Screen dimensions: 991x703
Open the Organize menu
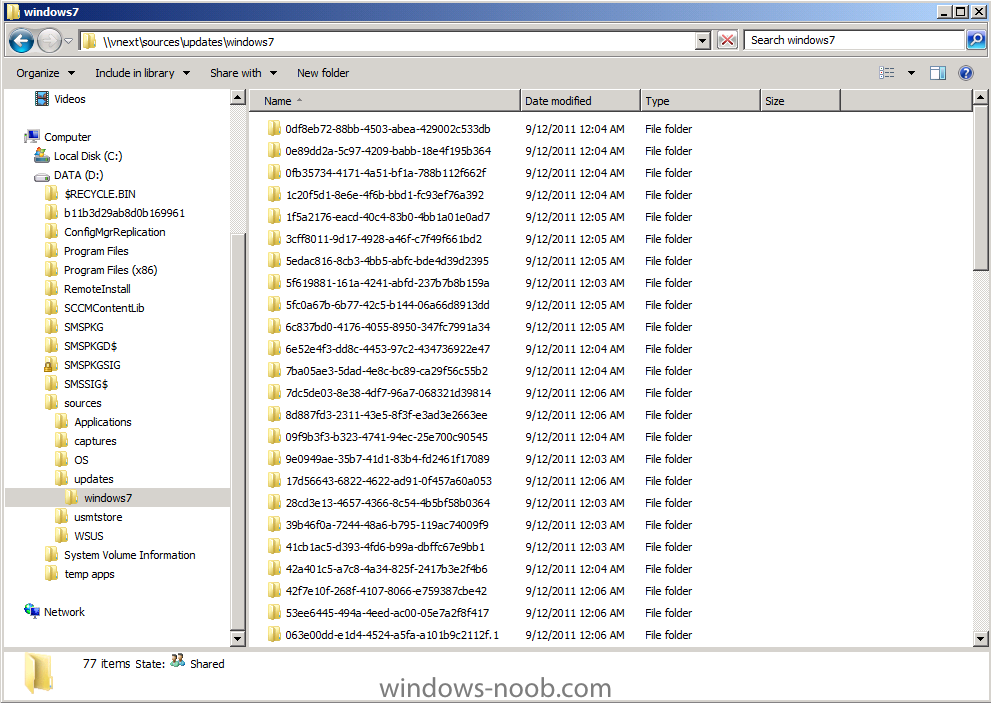pos(46,73)
